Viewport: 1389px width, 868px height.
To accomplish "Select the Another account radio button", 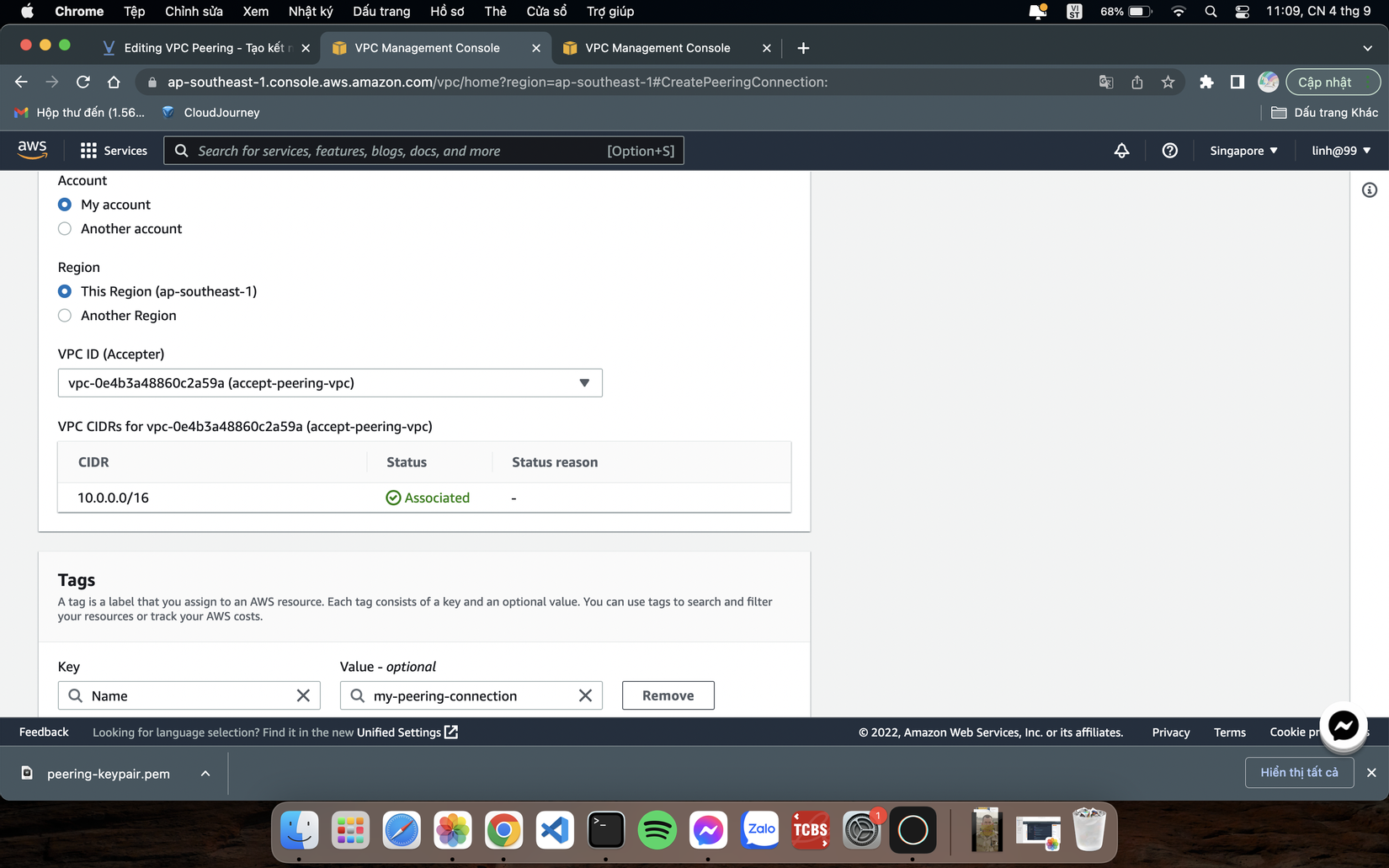I will click(65, 229).
